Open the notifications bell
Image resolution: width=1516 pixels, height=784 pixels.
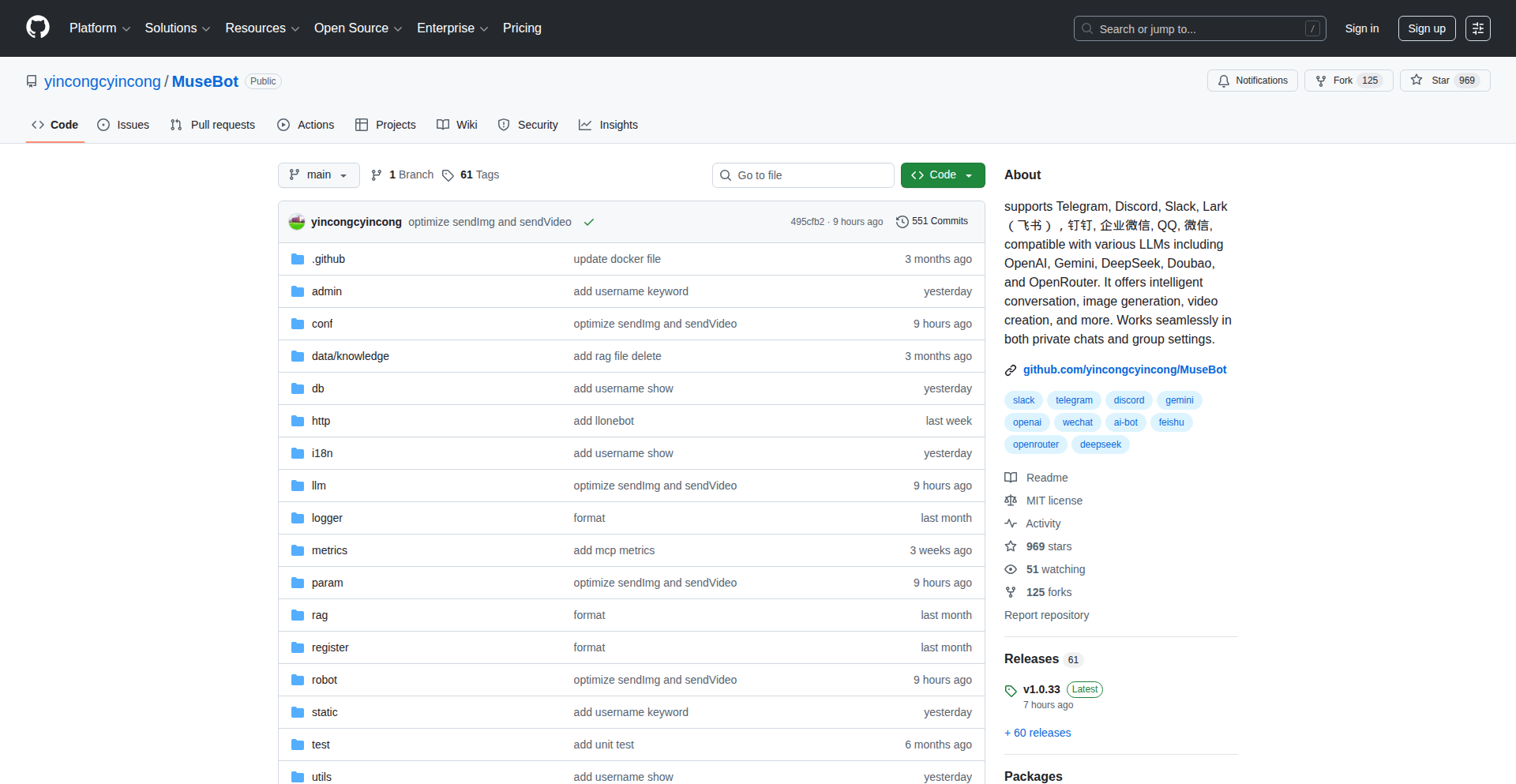click(x=1224, y=81)
